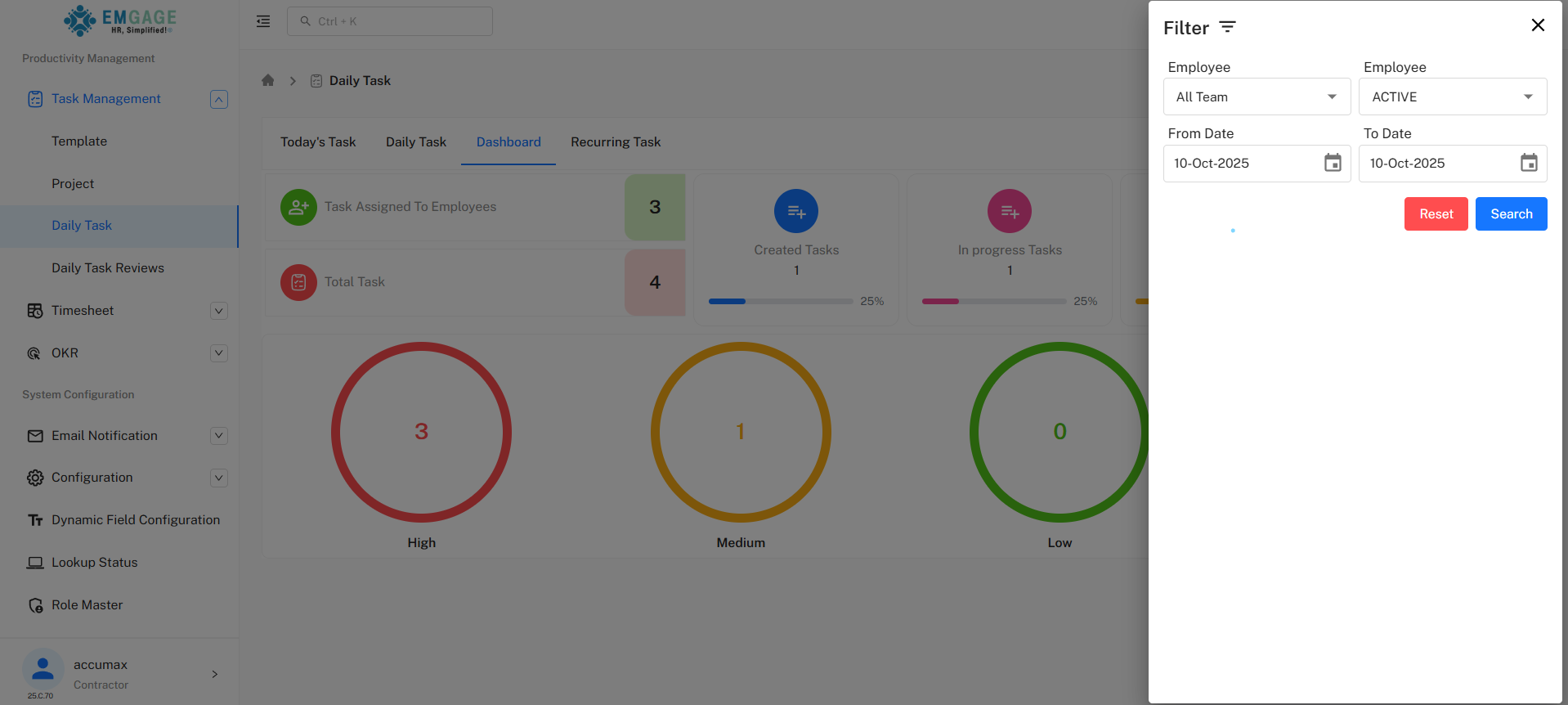This screenshot has width=1568, height=705.
Task: Open Daily Task Reviews in sidebar
Action: point(108,268)
